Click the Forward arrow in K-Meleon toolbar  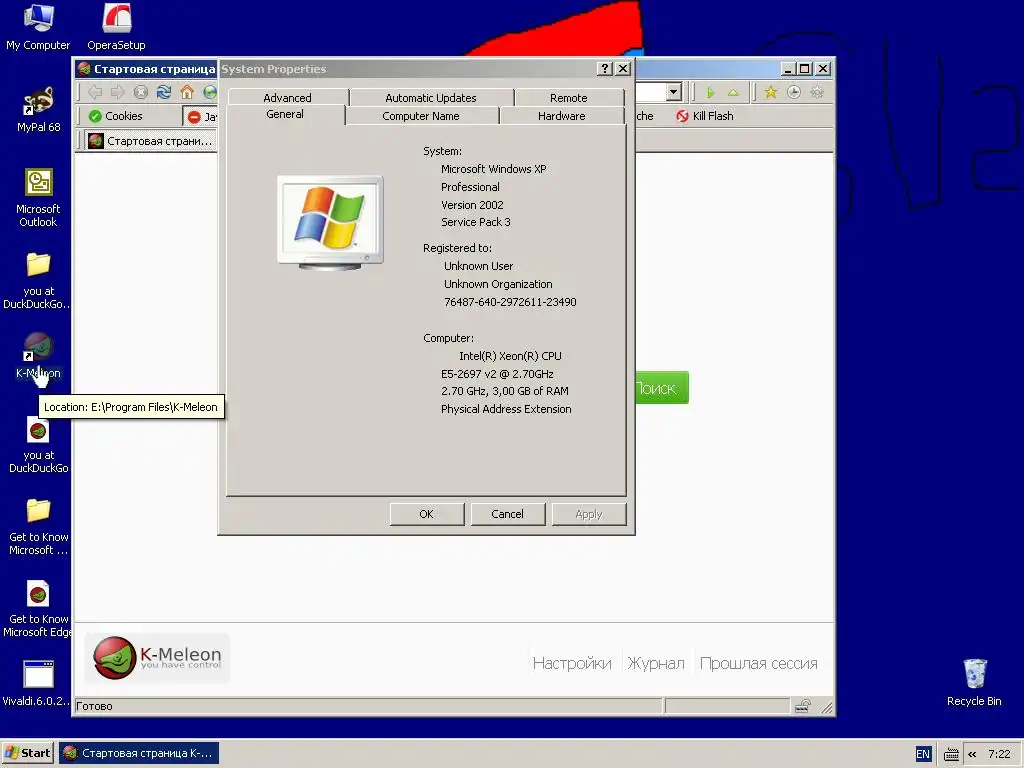point(118,92)
